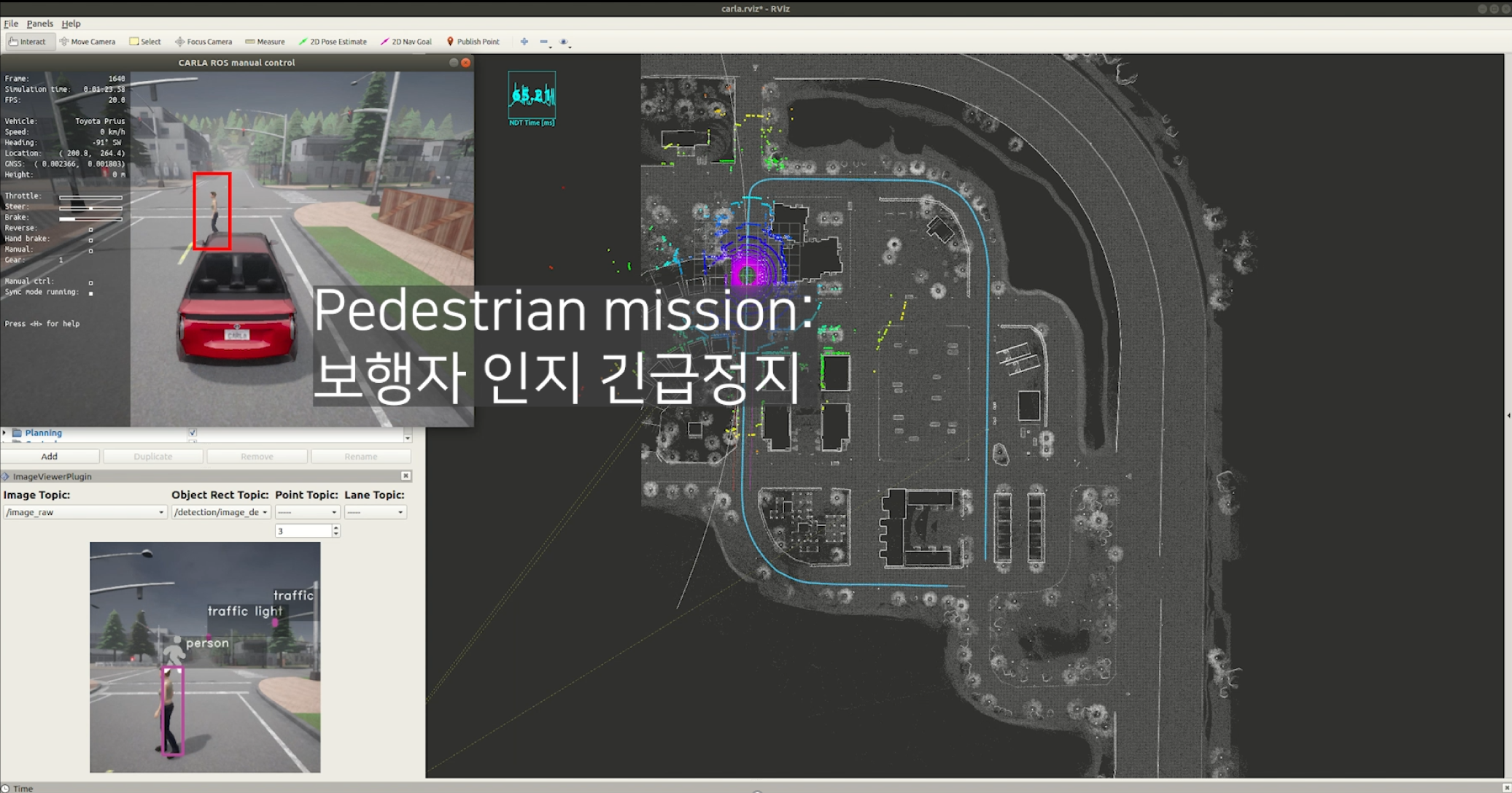Click the minus remove-tool icon in toolbar
The image size is (1512, 793).
[544, 42]
